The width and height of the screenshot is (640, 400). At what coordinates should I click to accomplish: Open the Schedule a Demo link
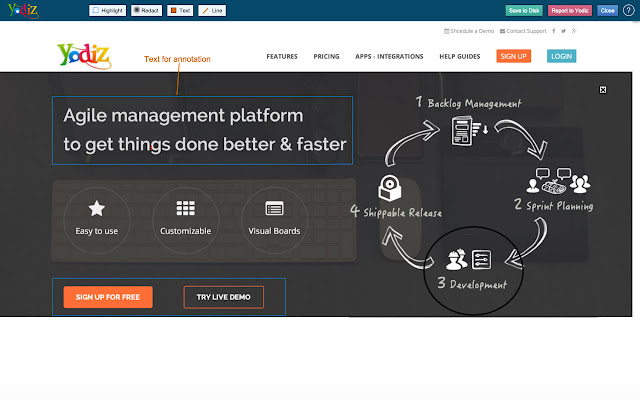[x=469, y=31]
